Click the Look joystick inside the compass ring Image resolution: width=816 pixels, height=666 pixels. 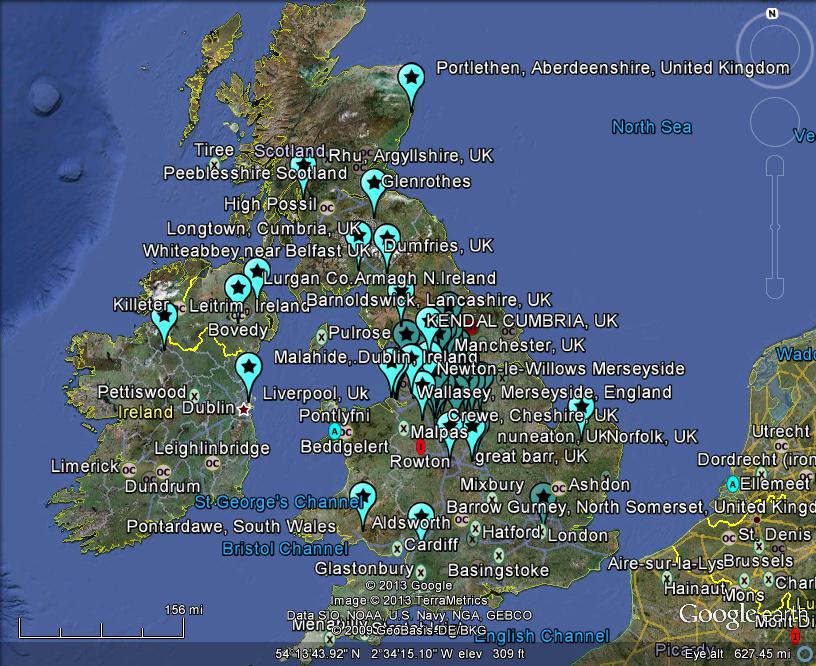775,49
